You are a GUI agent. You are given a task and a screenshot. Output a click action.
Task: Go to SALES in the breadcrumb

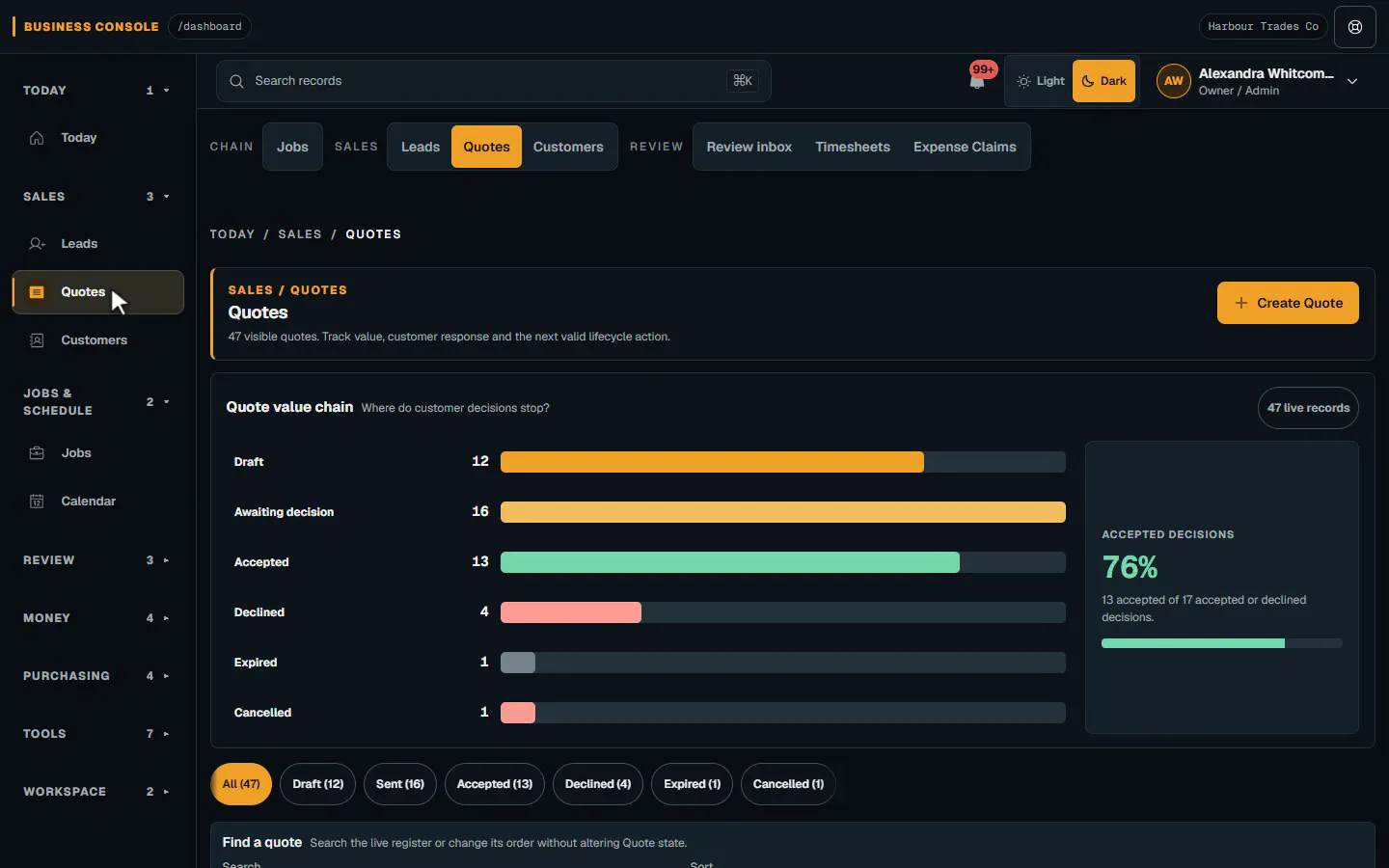pyautogui.click(x=300, y=234)
